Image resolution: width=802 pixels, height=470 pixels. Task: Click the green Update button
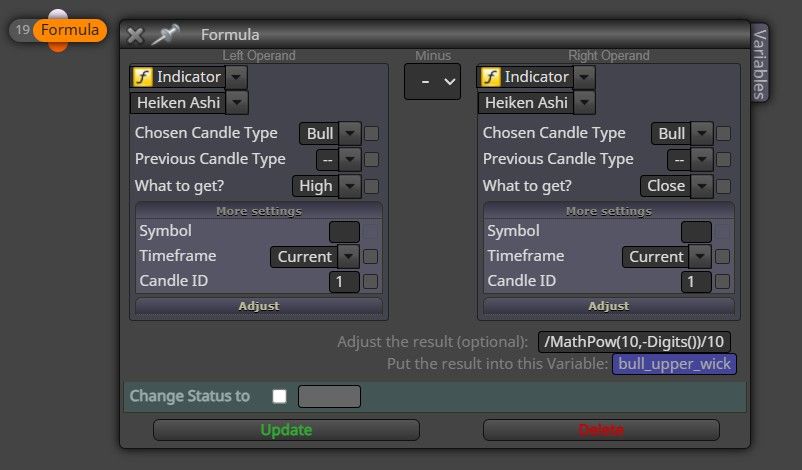click(286, 430)
